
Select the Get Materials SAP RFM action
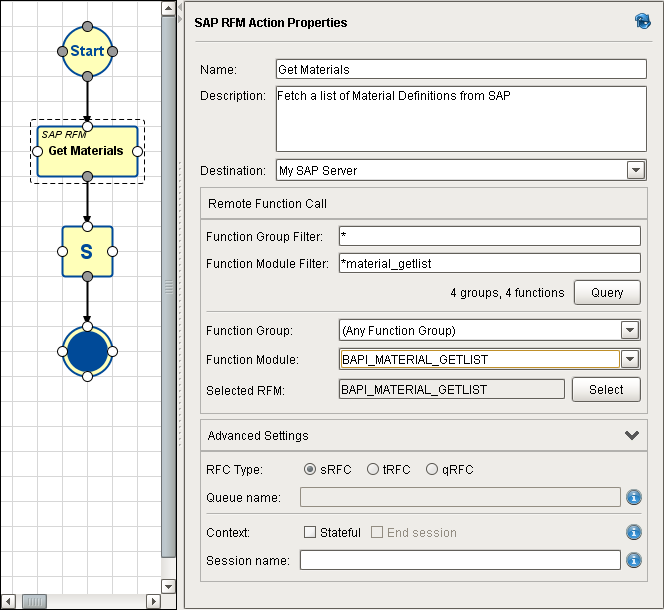(87, 151)
